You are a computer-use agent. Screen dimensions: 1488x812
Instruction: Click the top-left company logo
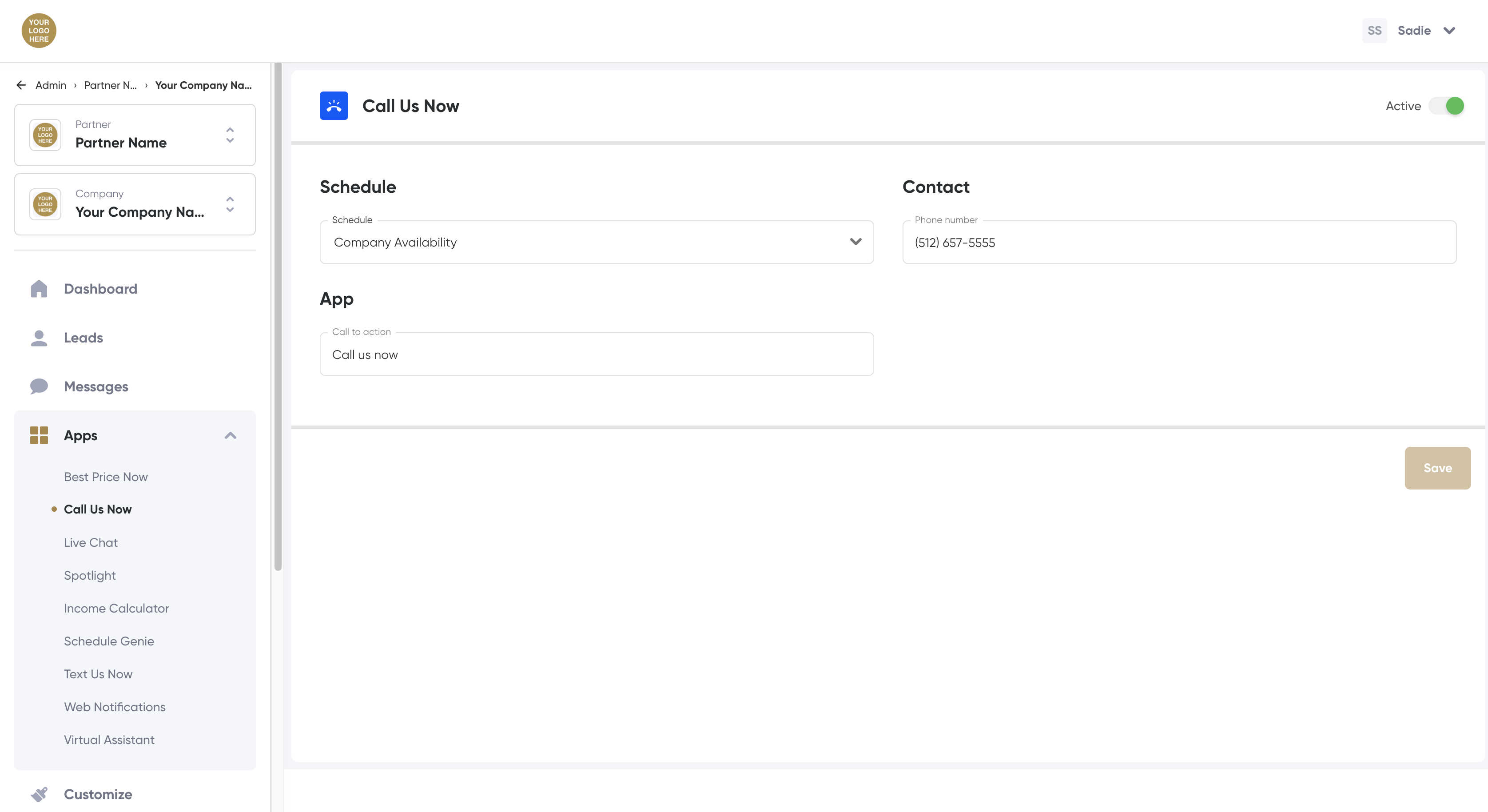click(x=39, y=31)
